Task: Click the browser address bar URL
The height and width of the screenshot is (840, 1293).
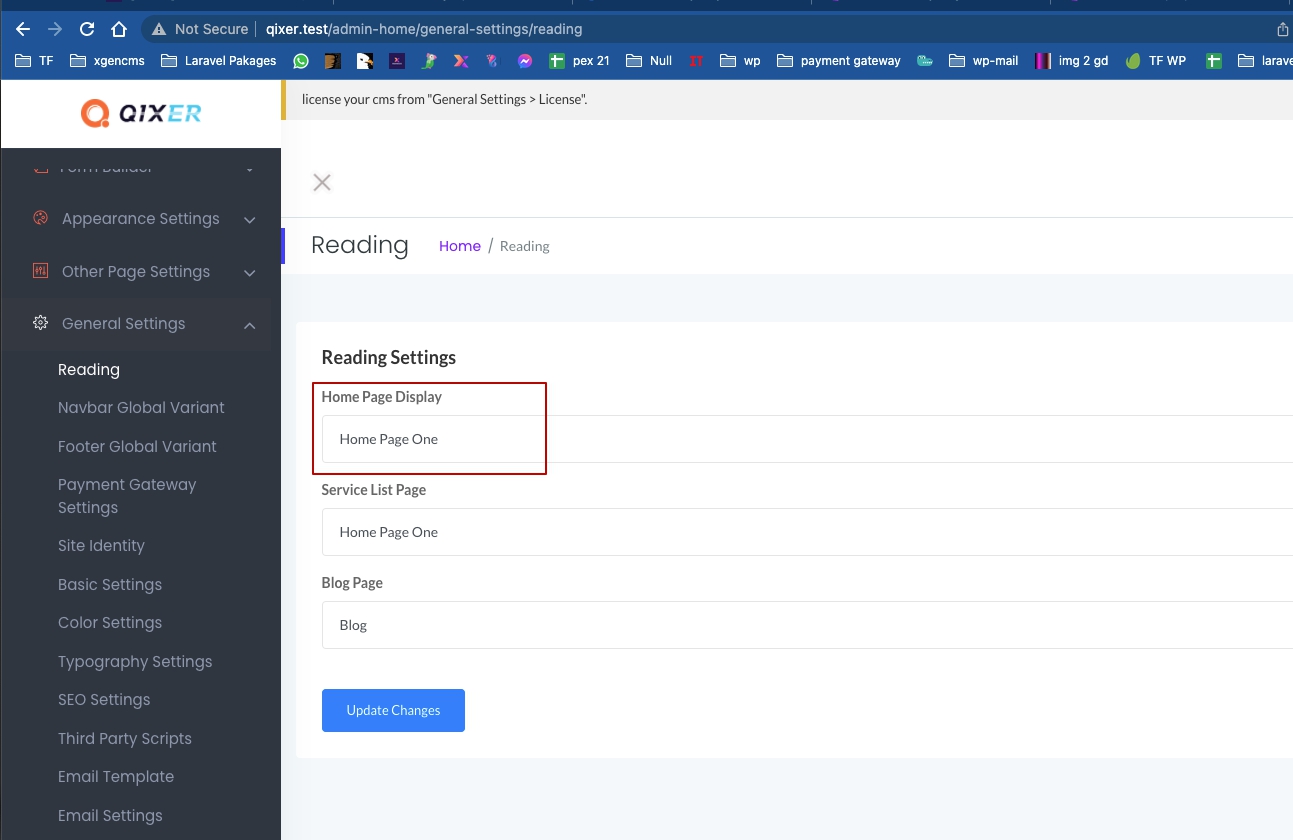Action: (x=424, y=29)
